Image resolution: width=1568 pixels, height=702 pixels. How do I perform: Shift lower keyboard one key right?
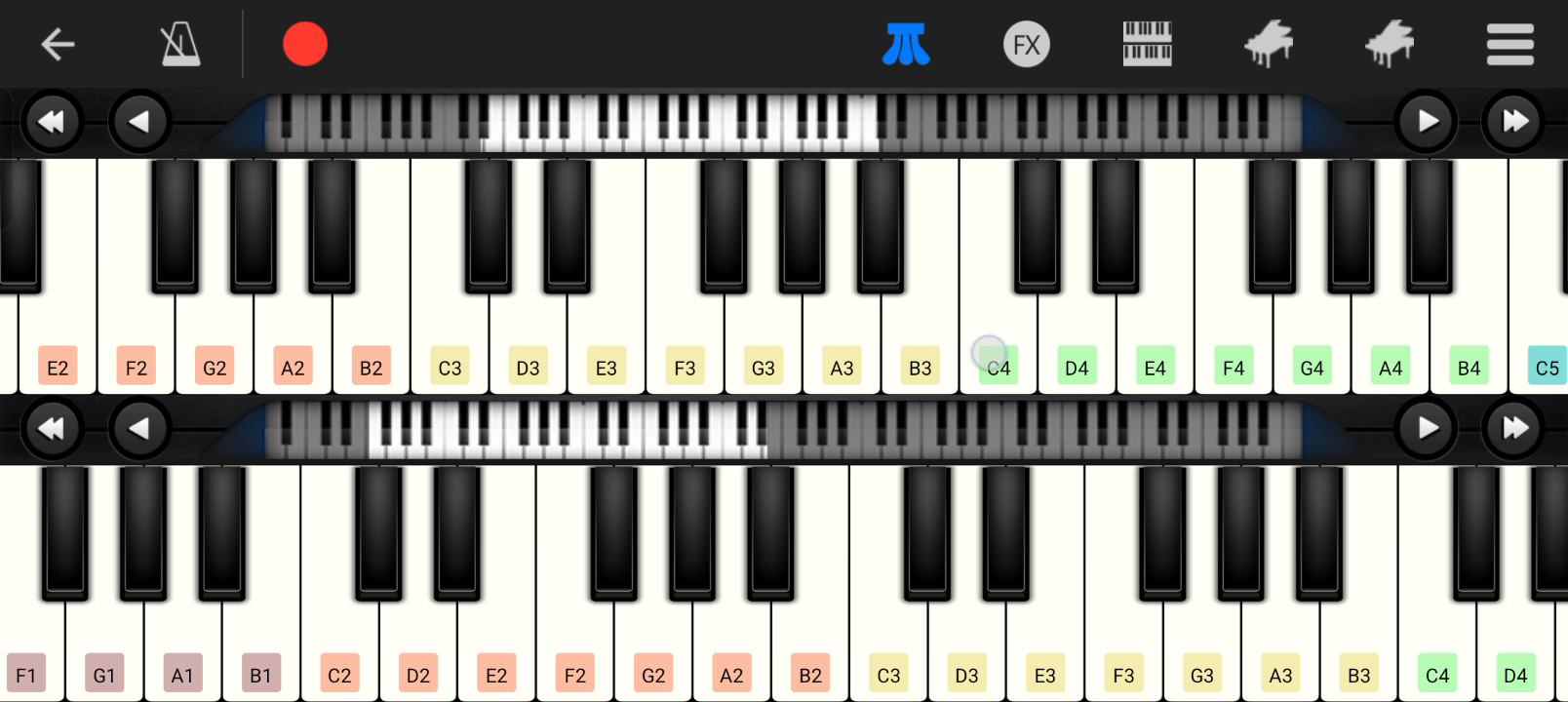[x=1427, y=428]
